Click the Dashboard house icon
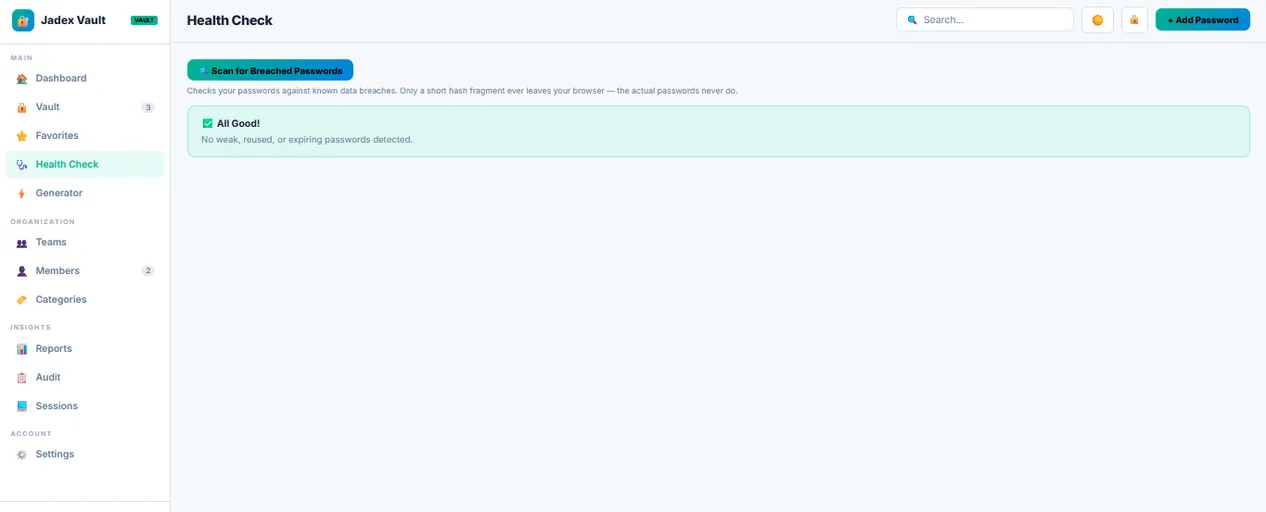Image resolution: width=1266 pixels, height=512 pixels. pos(22,78)
